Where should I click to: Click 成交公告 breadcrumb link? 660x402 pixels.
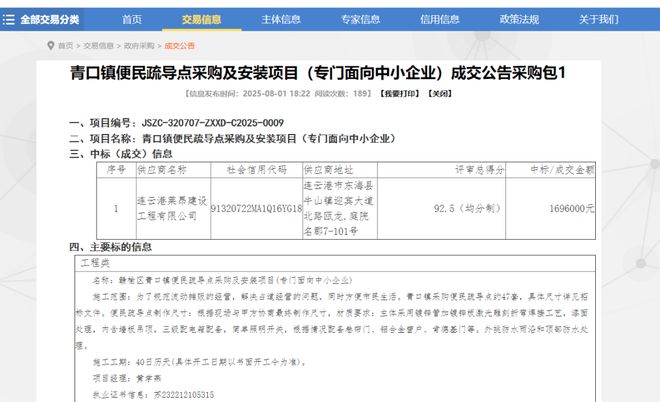point(179,45)
